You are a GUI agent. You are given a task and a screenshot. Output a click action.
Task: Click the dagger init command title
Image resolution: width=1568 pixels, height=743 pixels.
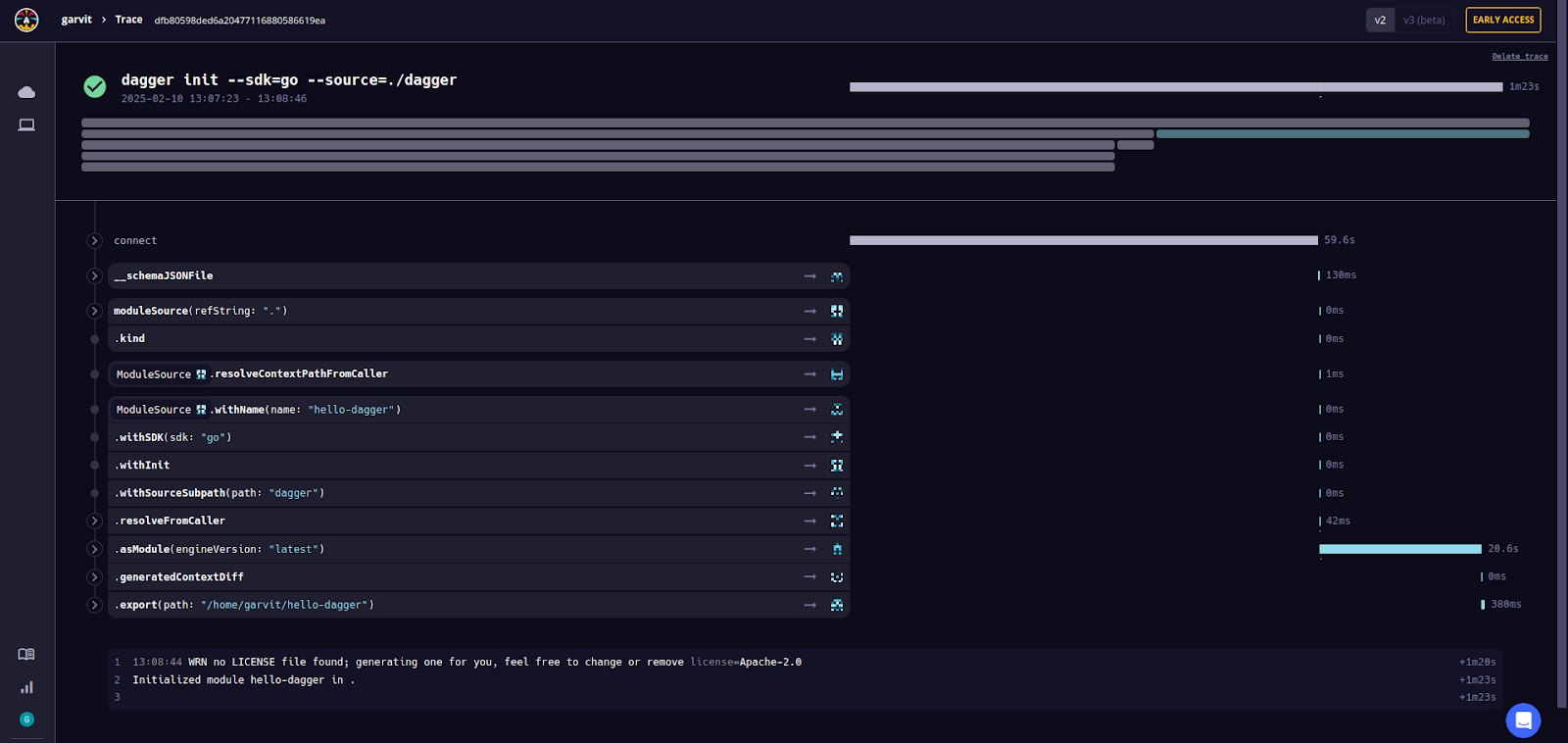click(x=289, y=80)
